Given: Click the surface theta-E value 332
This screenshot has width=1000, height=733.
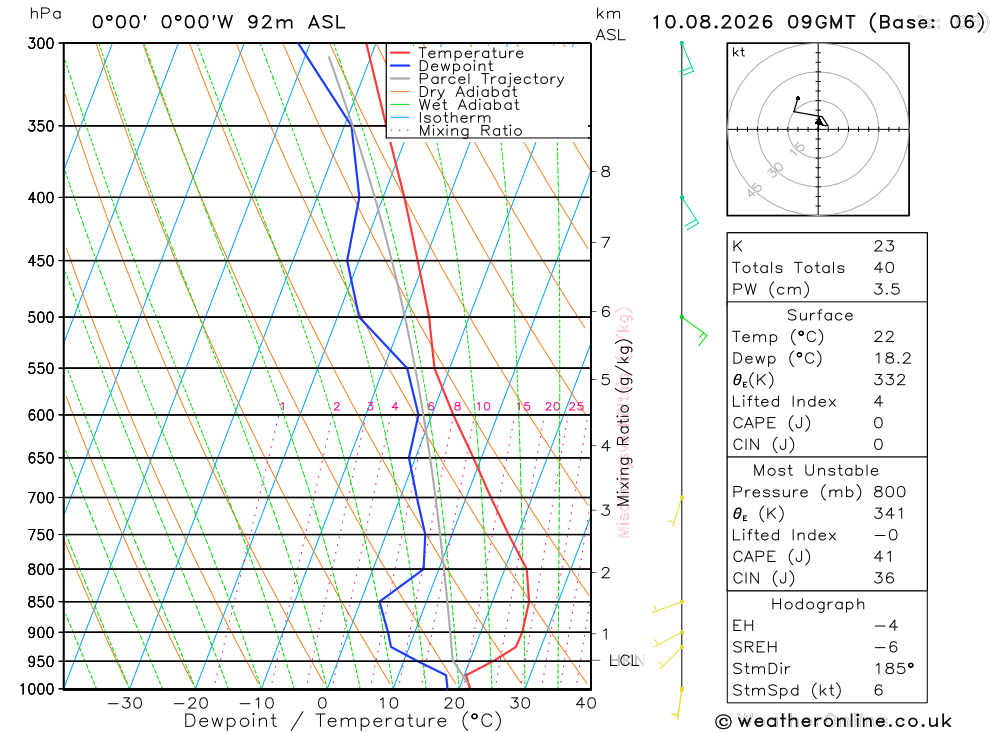Looking at the screenshot, I should pos(890,380).
